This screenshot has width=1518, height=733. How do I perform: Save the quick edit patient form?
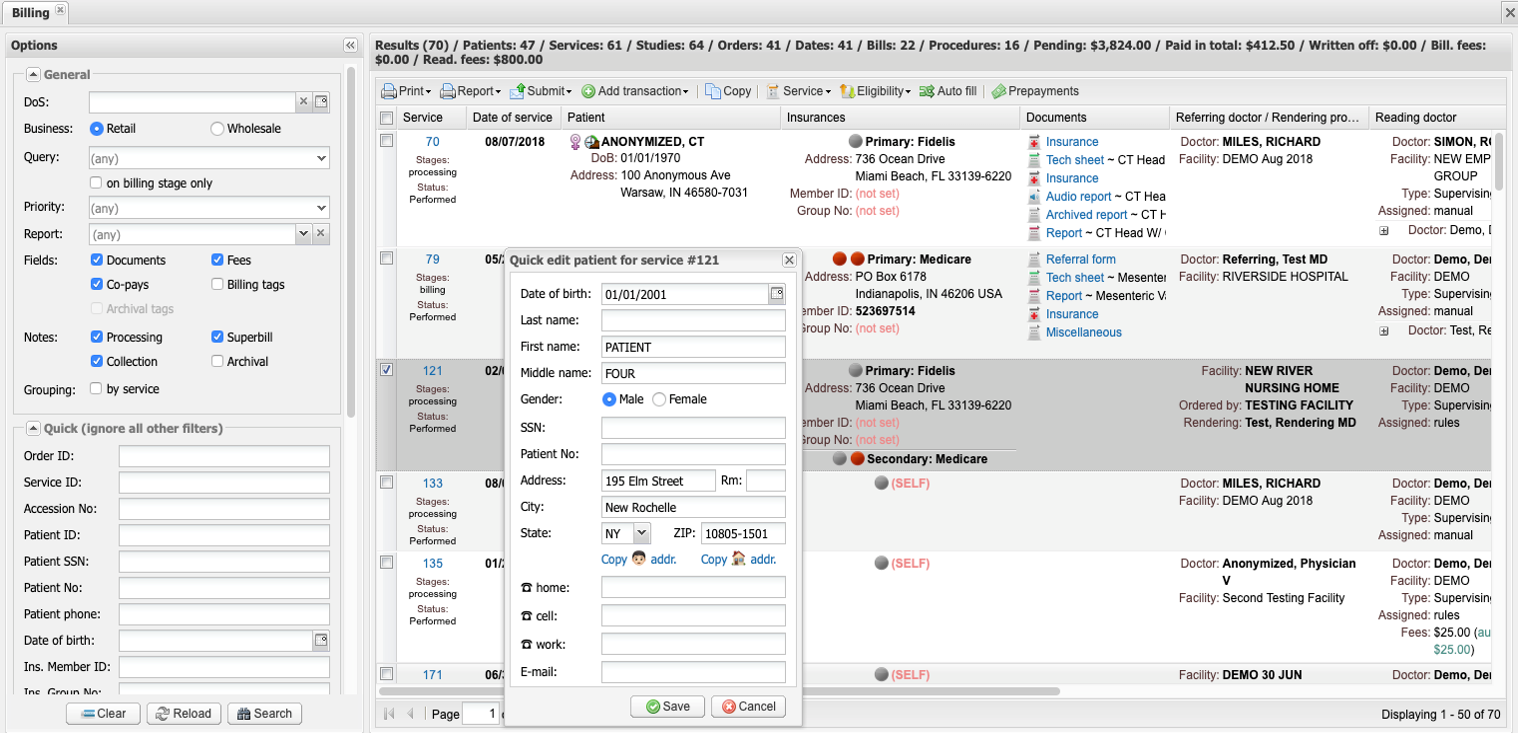pos(666,706)
